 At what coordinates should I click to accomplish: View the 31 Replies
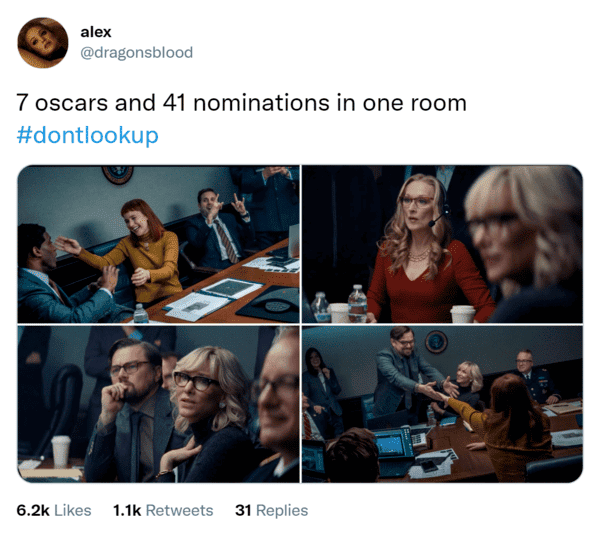[272, 510]
